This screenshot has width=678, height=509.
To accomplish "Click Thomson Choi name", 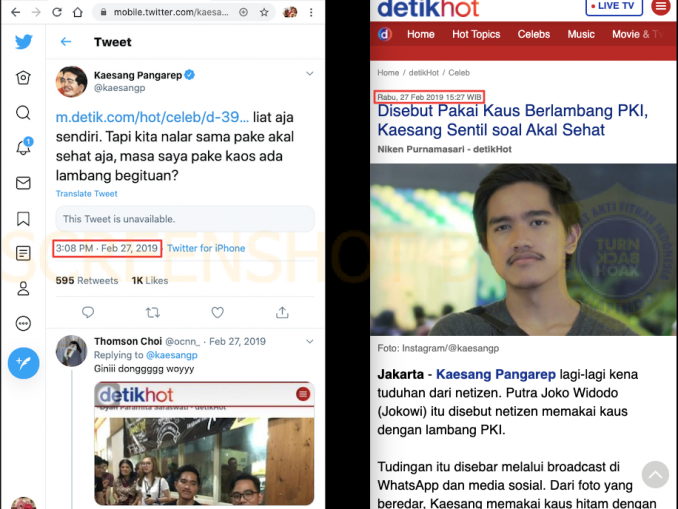I will coord(128,341).
